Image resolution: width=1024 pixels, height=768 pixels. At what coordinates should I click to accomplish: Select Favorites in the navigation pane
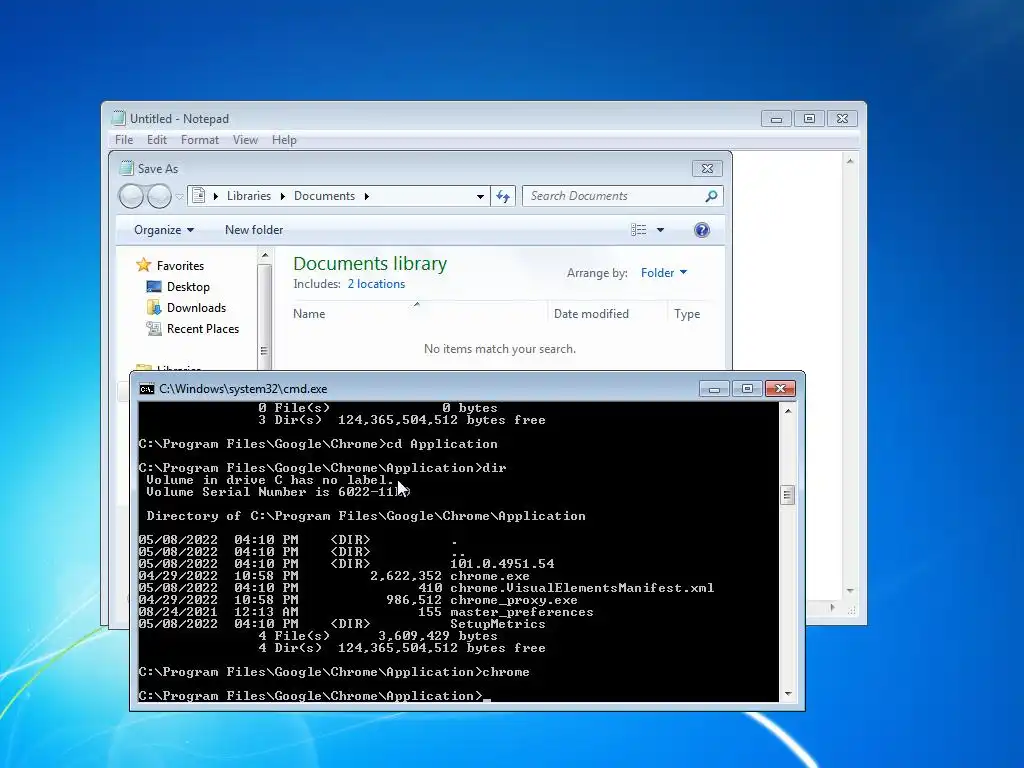click(180, 266)
